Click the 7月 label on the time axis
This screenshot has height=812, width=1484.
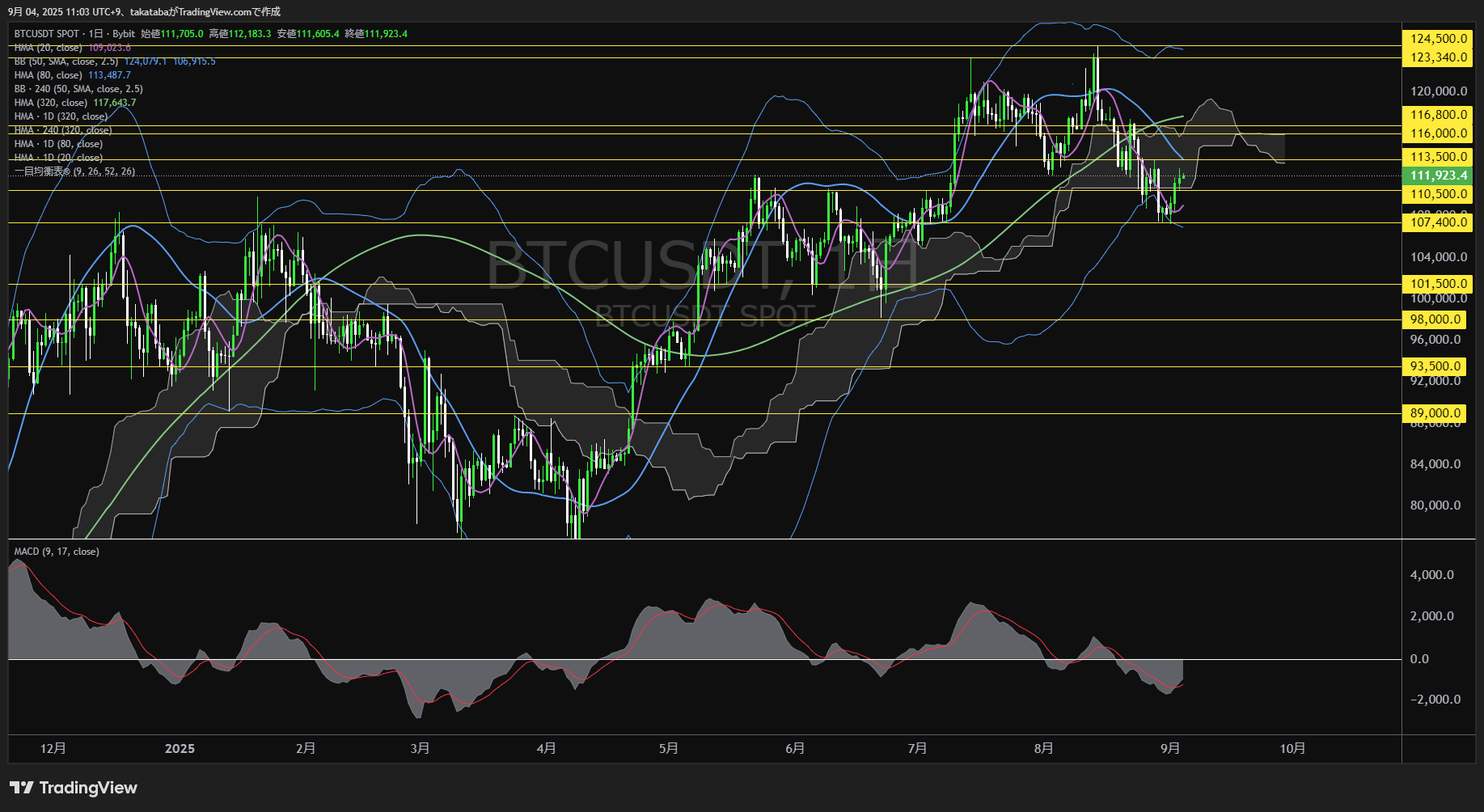pos(916,749)
